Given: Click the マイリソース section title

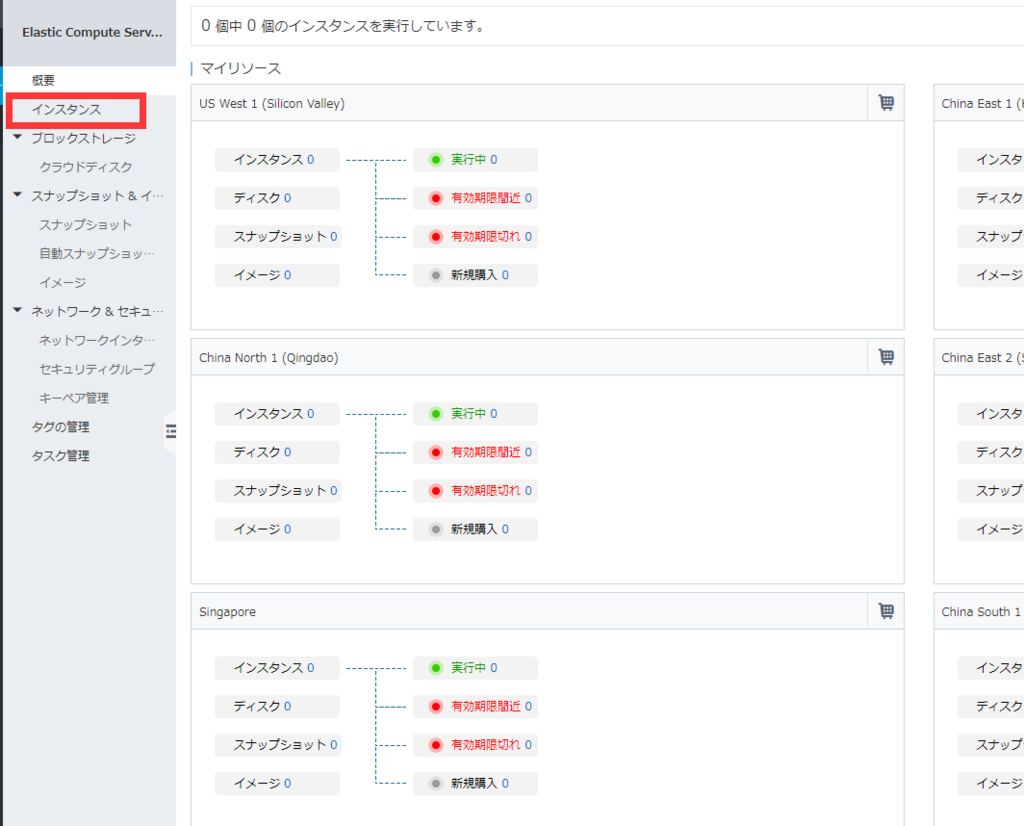Looking at the screenshot, I should [x=240, y=68].
